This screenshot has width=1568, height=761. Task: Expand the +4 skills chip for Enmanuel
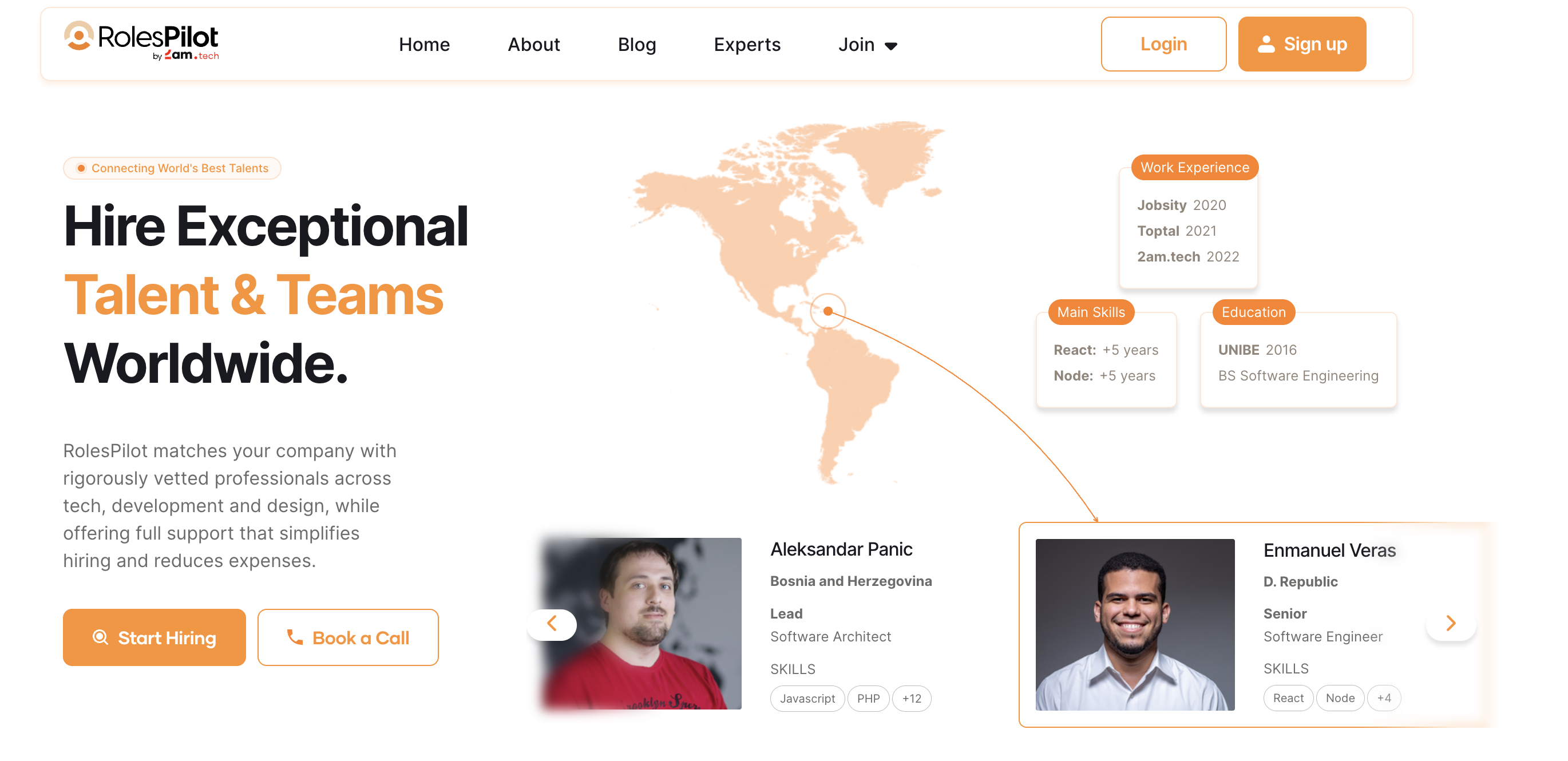click(x=1384, y=697)
